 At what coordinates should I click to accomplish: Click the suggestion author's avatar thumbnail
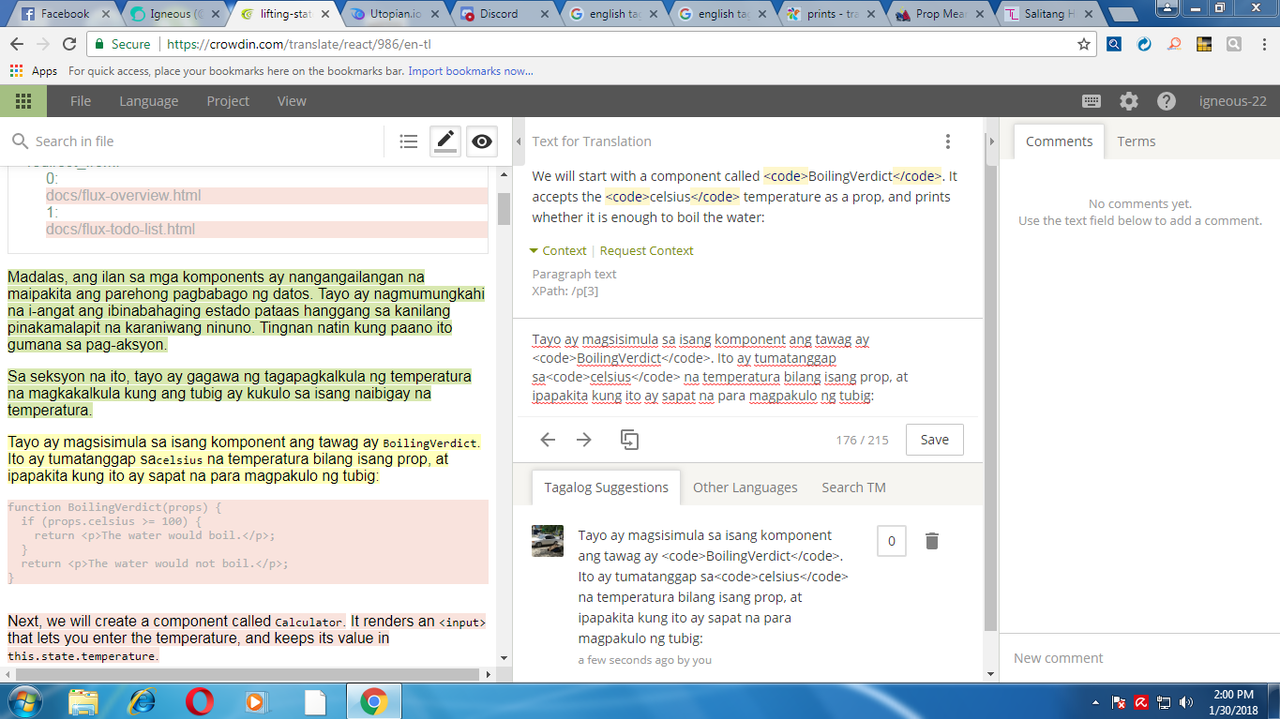[547, 541]
